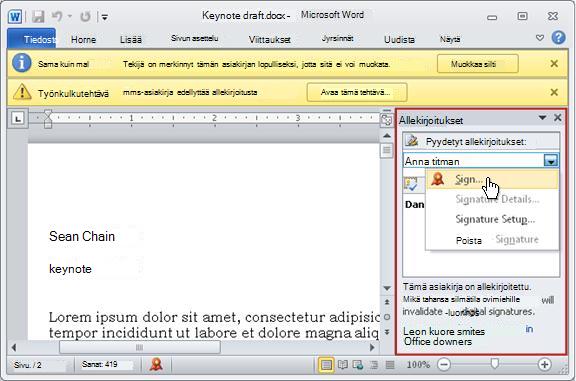576x381 pixels.
Task: Switch to Web Layout view
Action: [358, 364]
